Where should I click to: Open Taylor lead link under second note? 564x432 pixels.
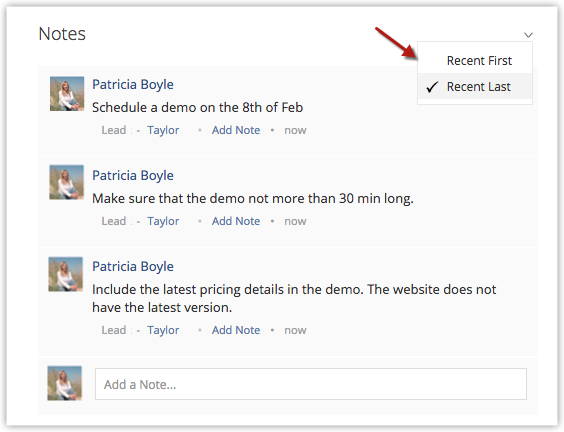pos(163,221)
